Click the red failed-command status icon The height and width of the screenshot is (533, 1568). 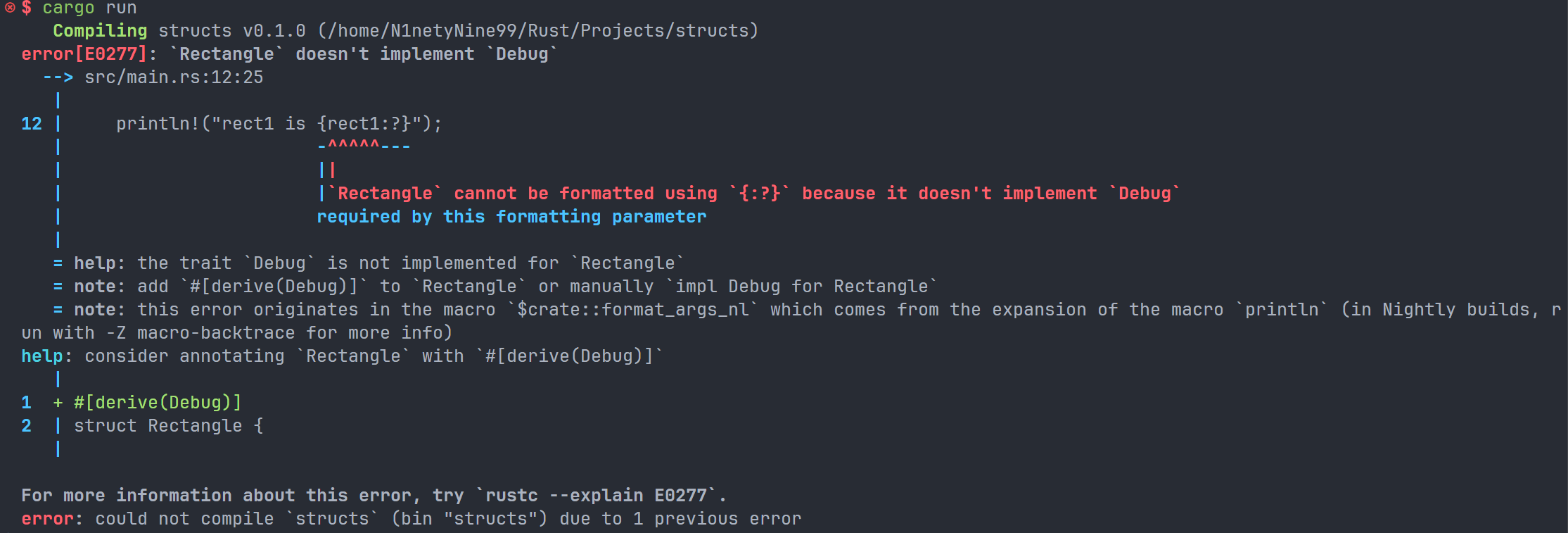coord(10,8)
